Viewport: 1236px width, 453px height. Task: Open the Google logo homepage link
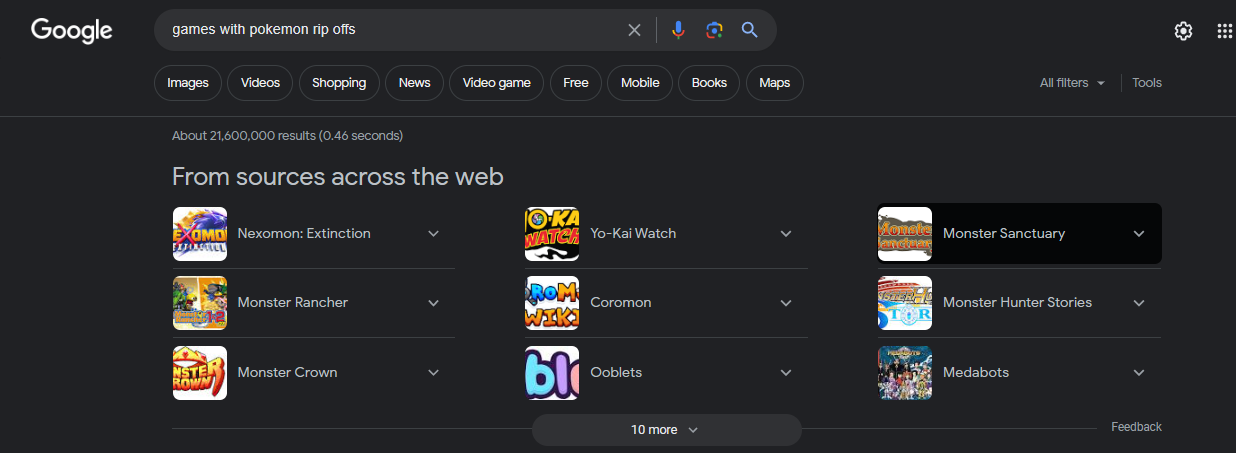tap(72, 30)
